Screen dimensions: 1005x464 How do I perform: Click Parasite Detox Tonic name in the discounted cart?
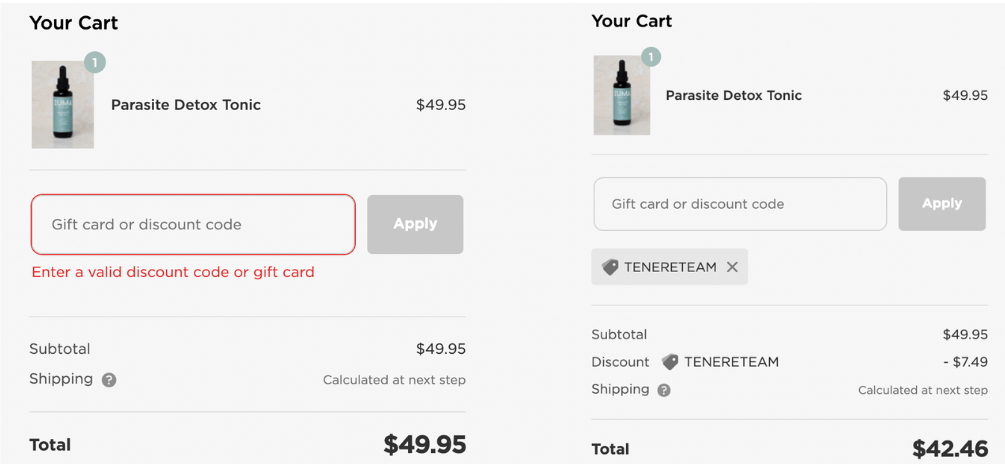coord(734,96)
